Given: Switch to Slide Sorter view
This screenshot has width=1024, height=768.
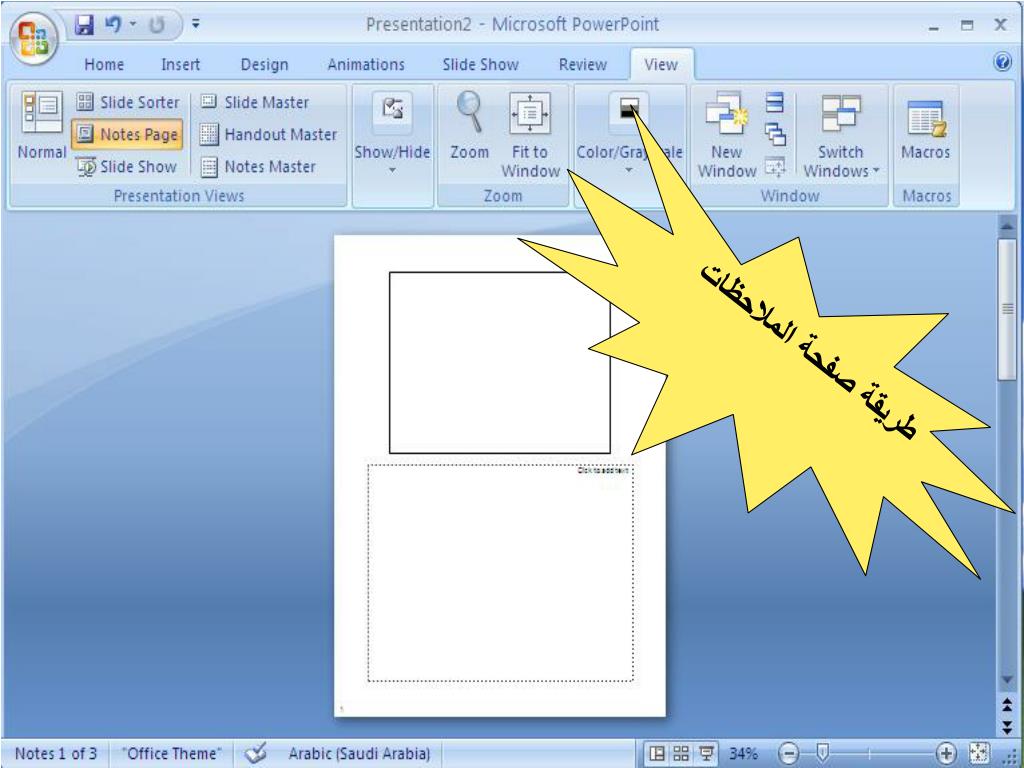Looking at the screenshot, I should (x=128, y=102).
